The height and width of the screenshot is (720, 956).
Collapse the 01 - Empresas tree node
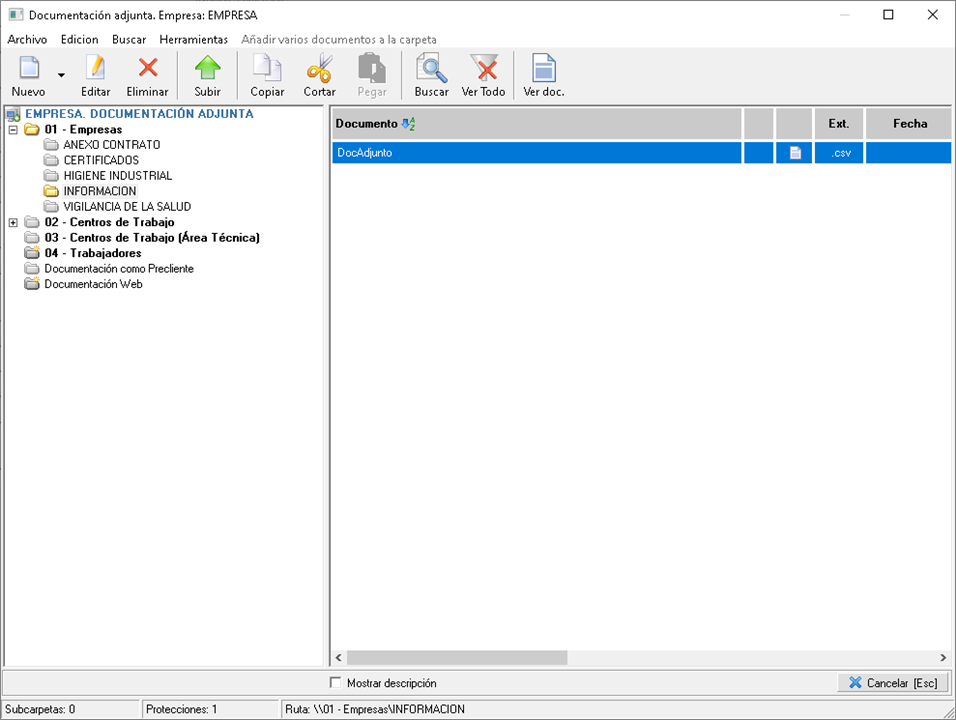[x=13, y=130]
